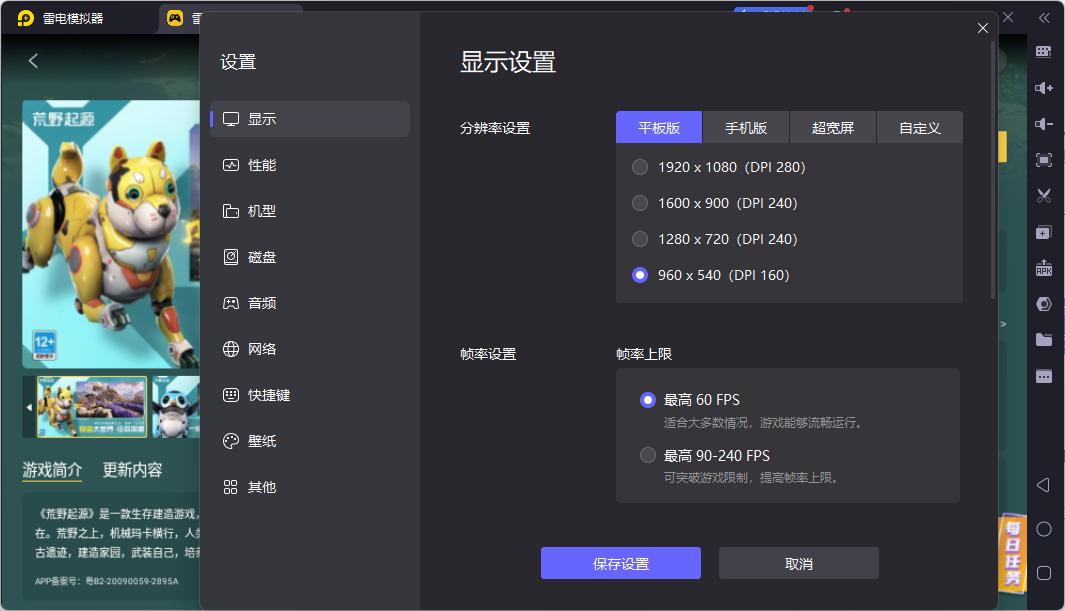Open the keyboard mapping icon
Viewport: 1065px width, 611px height.
pyautogui.click(x=1044, y=52)
